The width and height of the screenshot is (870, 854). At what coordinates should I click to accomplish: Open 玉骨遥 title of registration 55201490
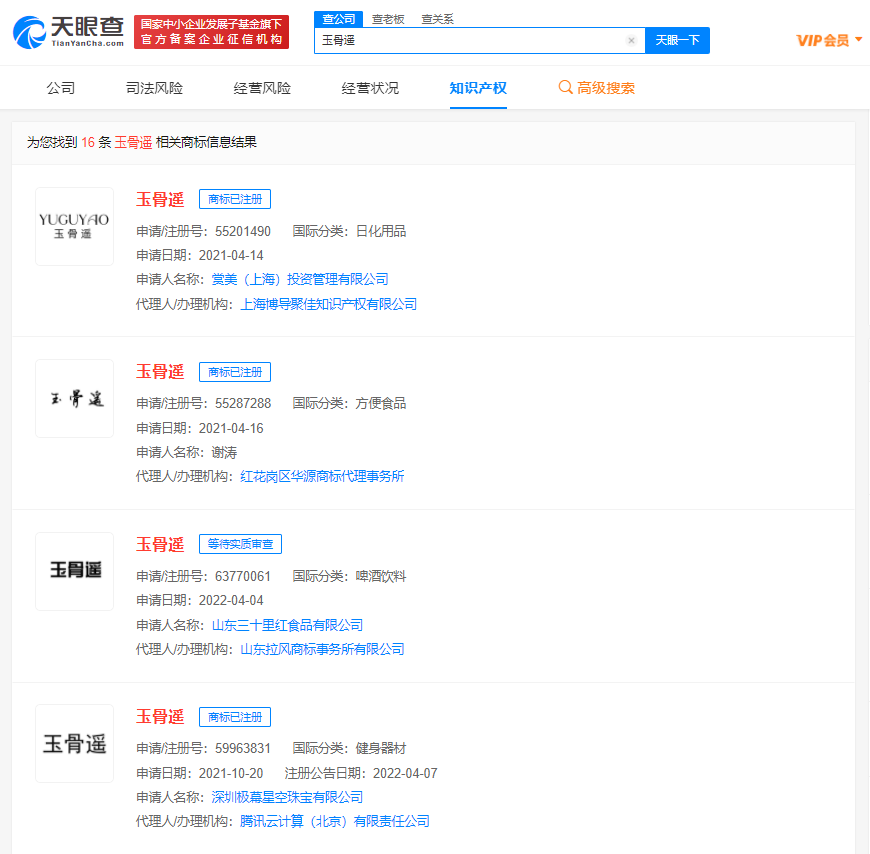click(160, 199)
